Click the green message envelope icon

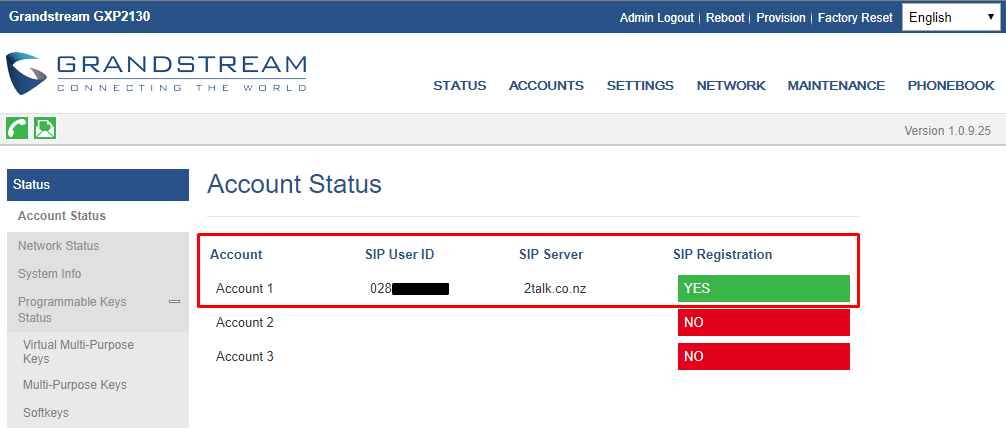click(x=45, y=128)
